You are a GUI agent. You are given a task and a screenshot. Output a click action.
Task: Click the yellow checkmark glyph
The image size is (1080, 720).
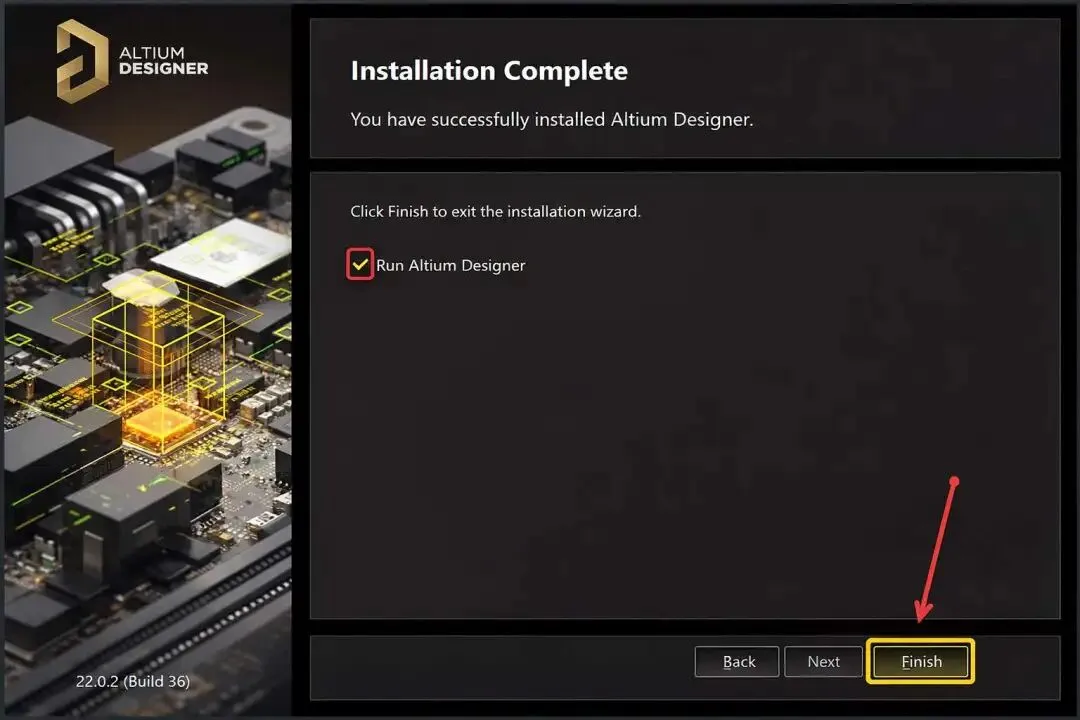(360, 265)
